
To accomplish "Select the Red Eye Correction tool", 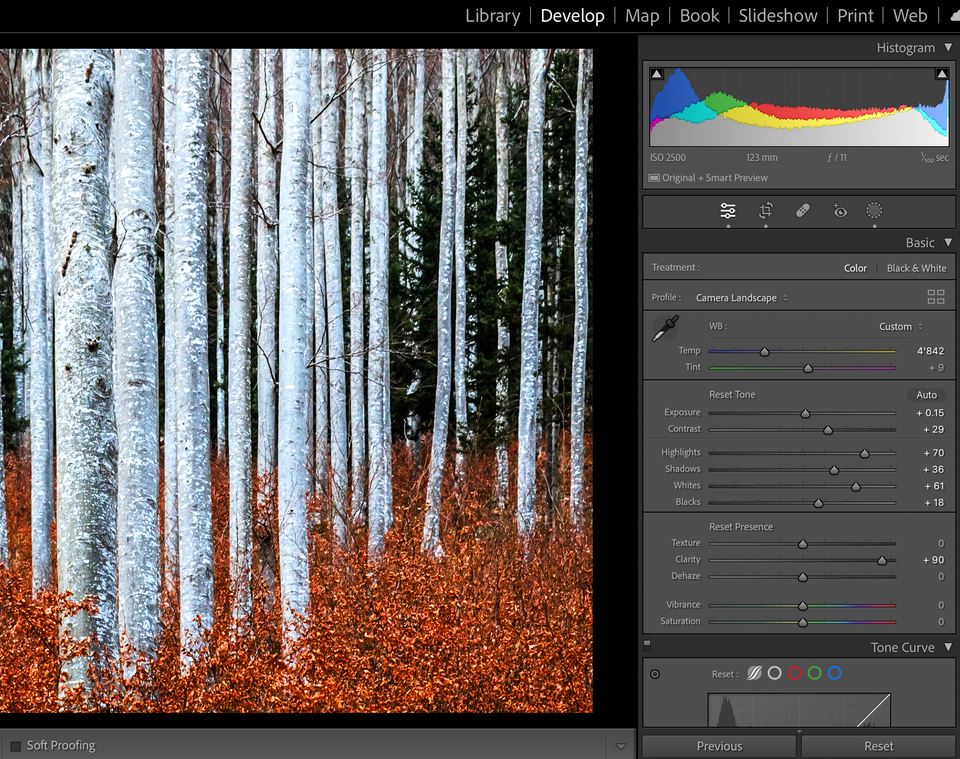I will pyautogui.click(x=839, y=211).
